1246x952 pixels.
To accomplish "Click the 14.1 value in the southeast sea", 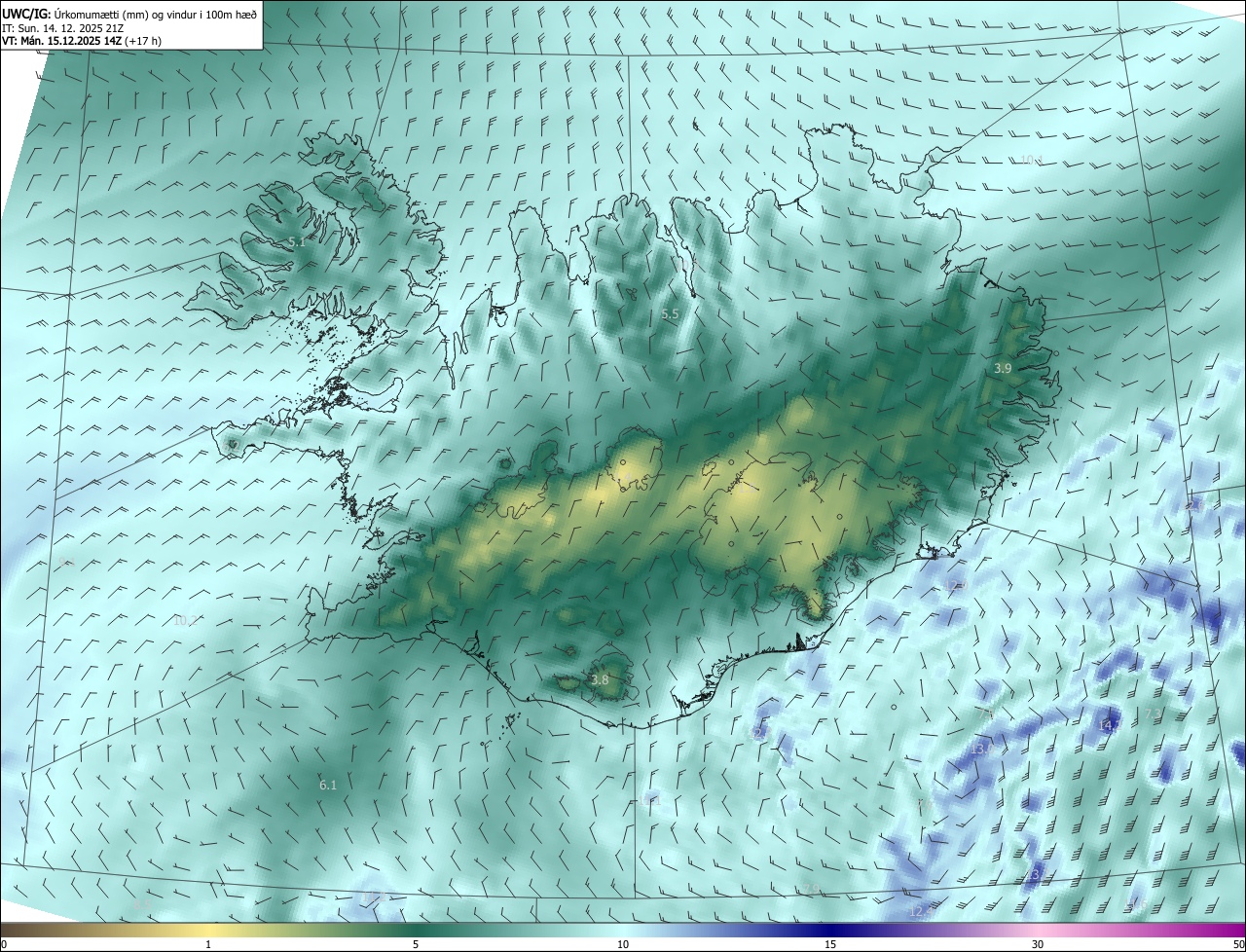I will 1109,726.
